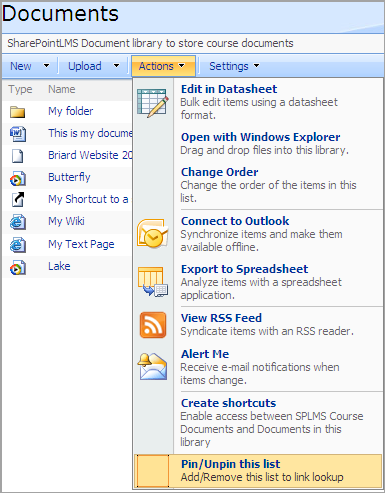The image size is (386, 494).
Task: Select the Change Order menu entry
Action: (219, 172)
